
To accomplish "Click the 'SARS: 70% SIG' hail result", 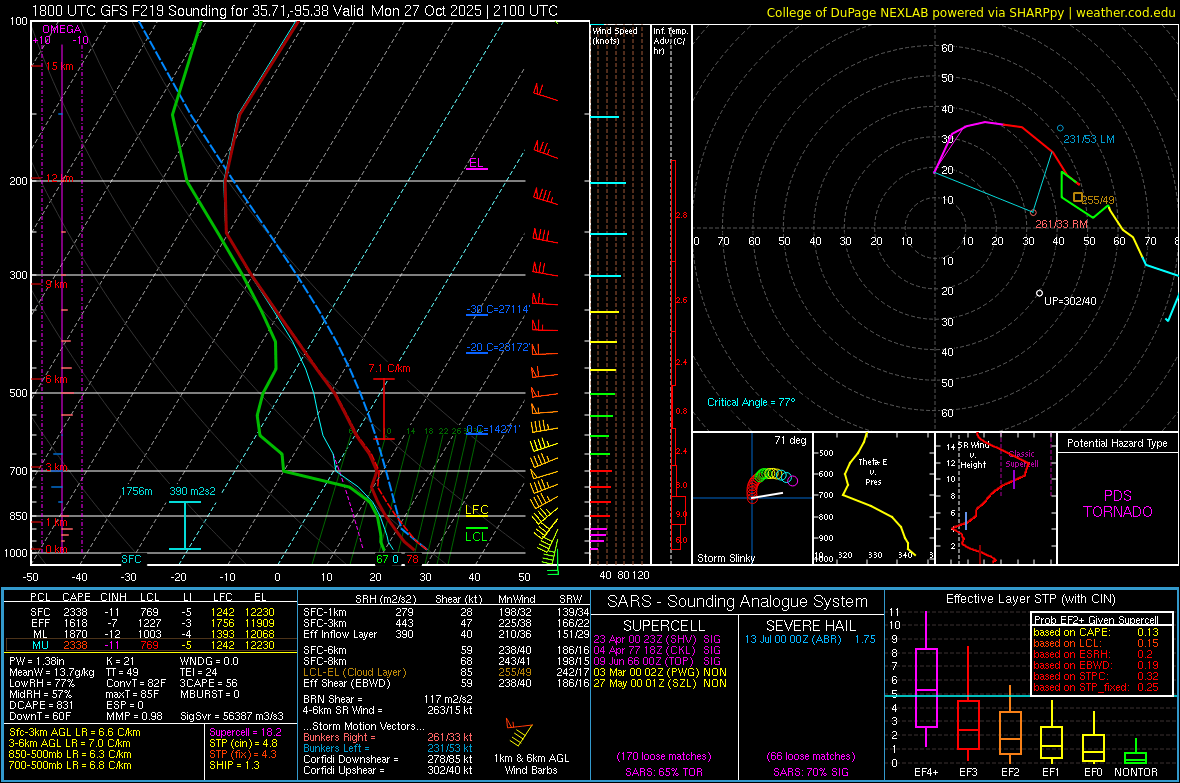I will (x=810, y=772).
